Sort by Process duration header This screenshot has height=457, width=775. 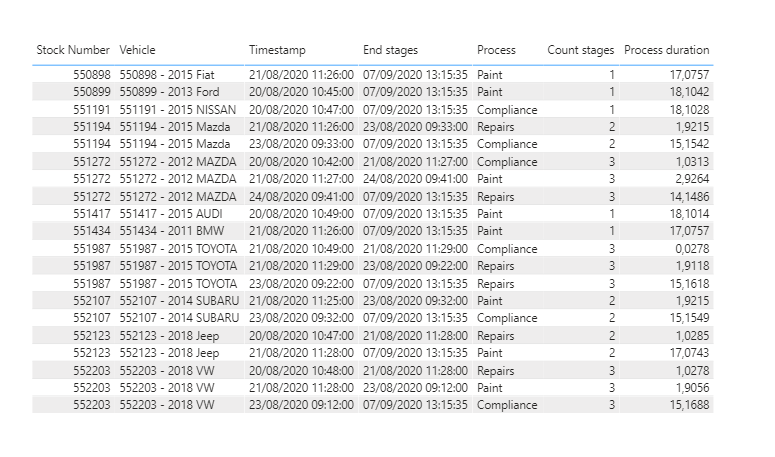[666, 50]
